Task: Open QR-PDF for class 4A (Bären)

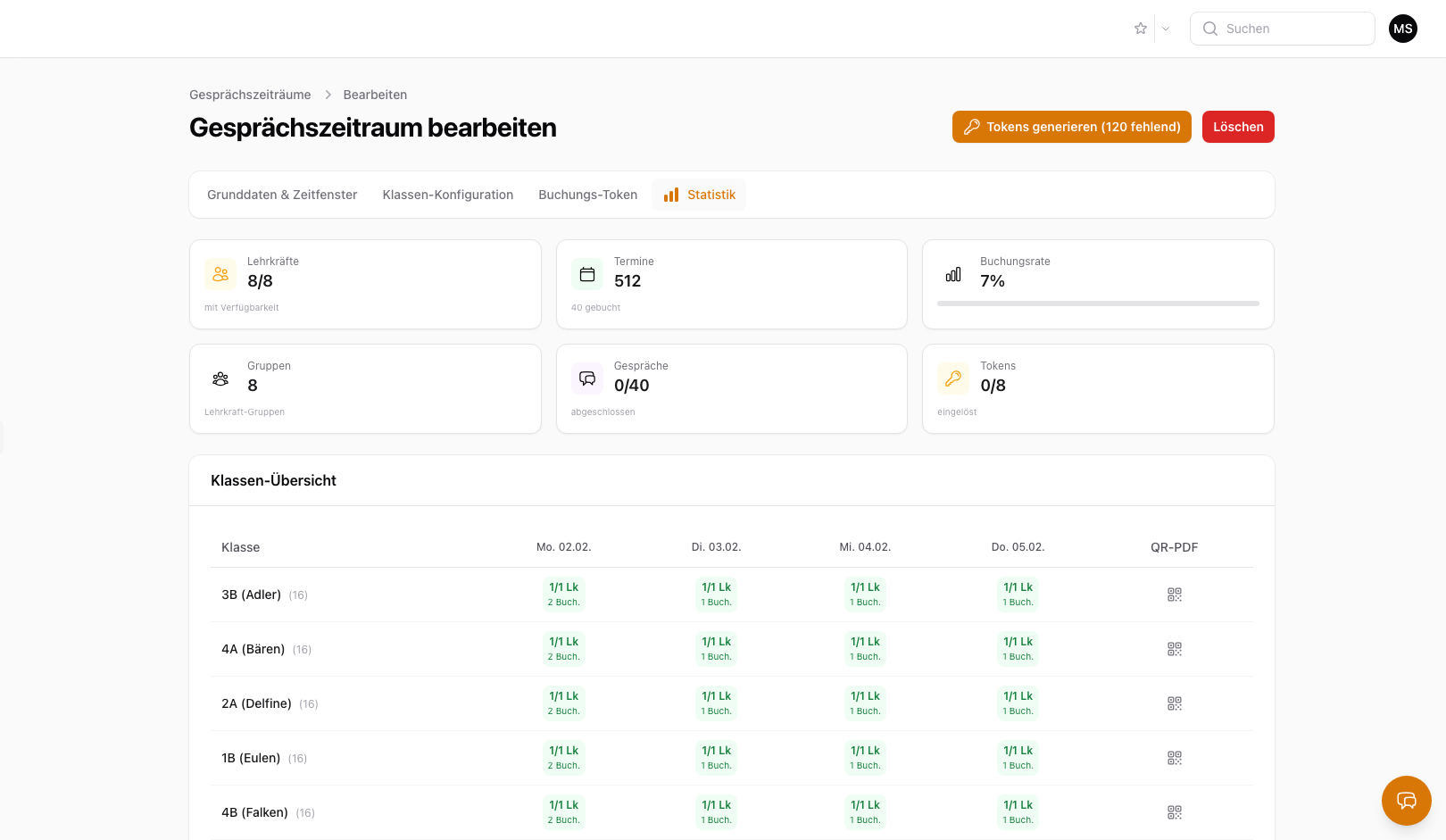Action: click(x=1174, y=649)
